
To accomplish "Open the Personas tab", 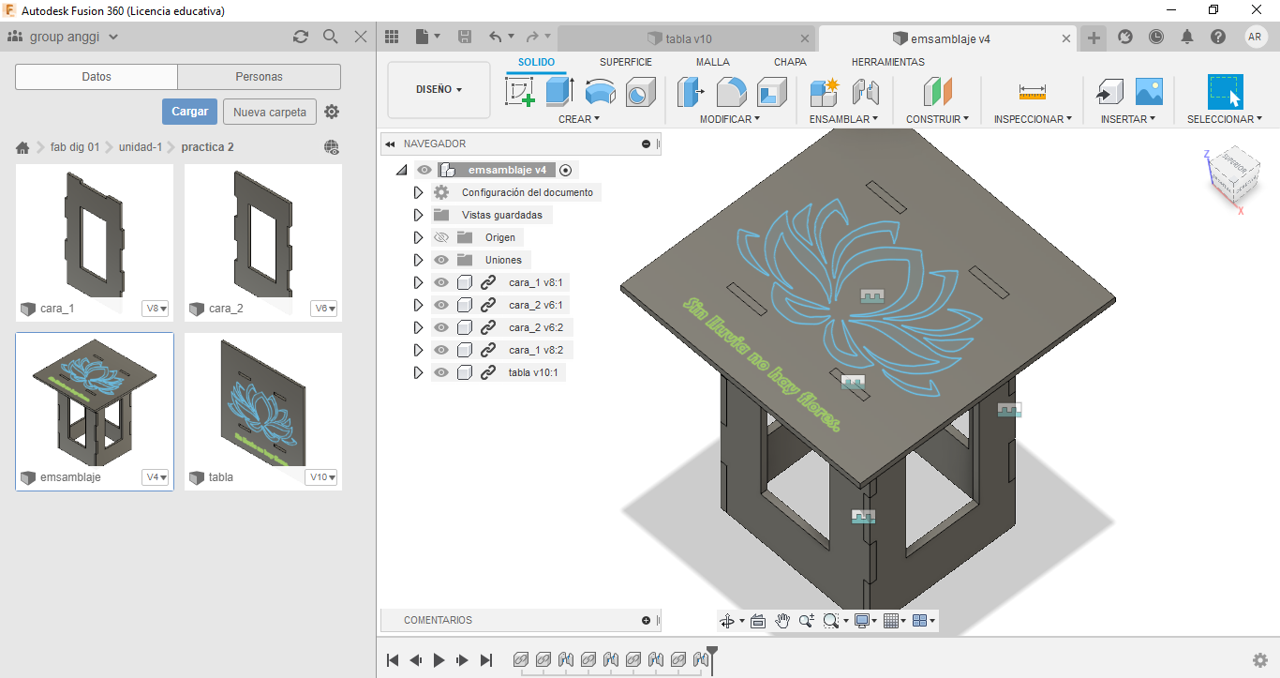I will 259,77.
